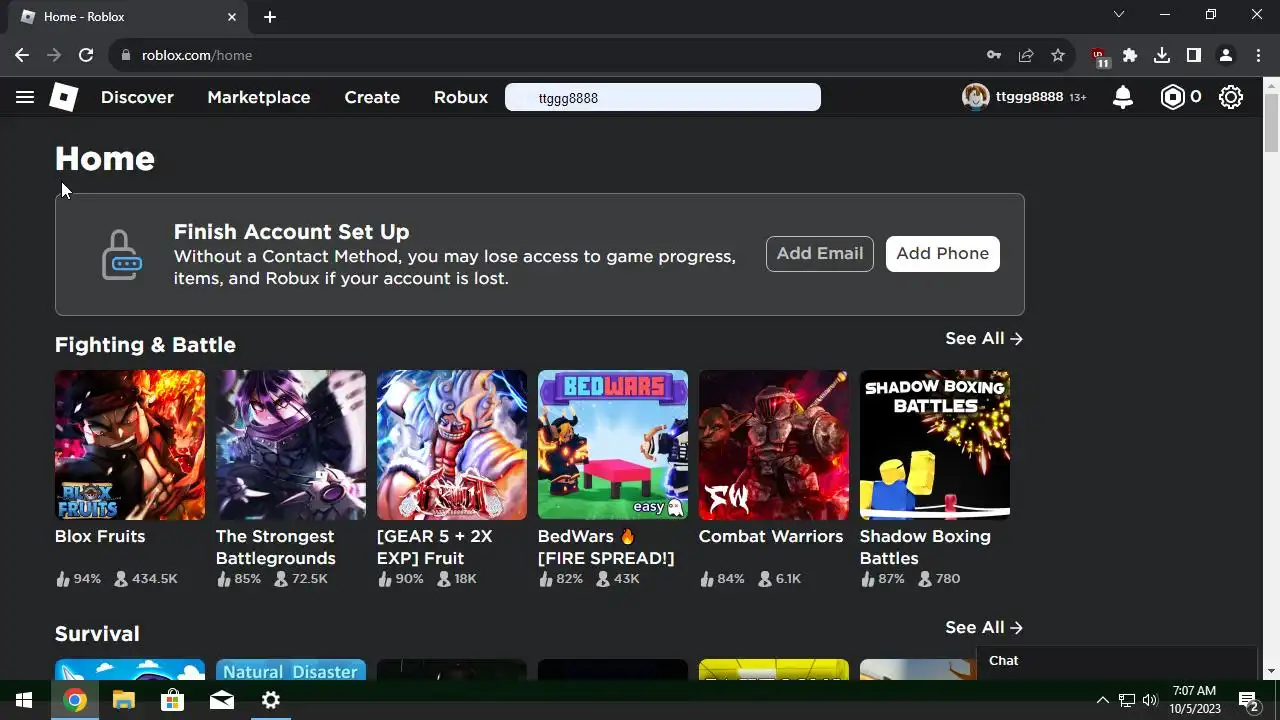
Task: Open the Robux balance icon
Action: pyautogui.click(x=1172, y=97)
